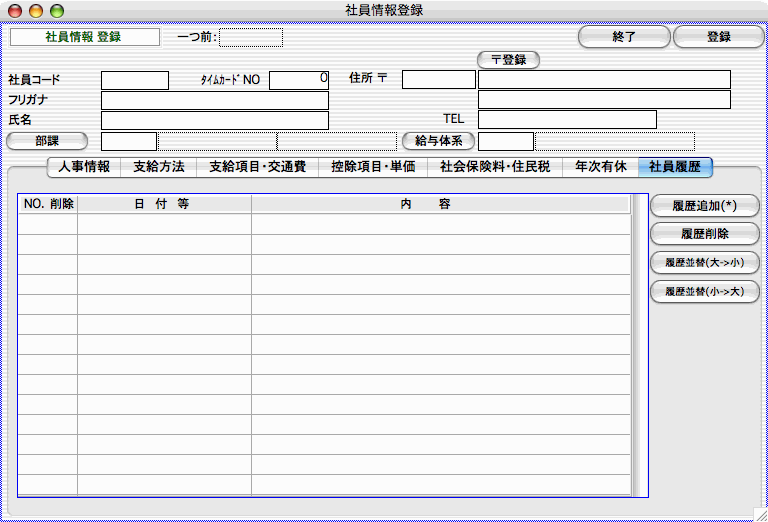Image resolution: width=768 pixels, height=522 pixels.
Task: Switch to the 人事情報 tab
Action: pyautogui.click(x=84, y=168)
